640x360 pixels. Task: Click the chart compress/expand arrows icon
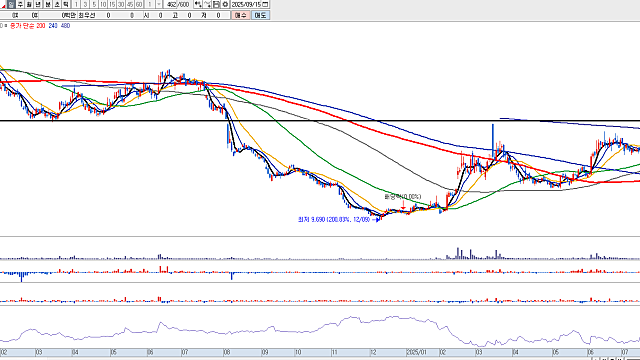pos(198,4)
